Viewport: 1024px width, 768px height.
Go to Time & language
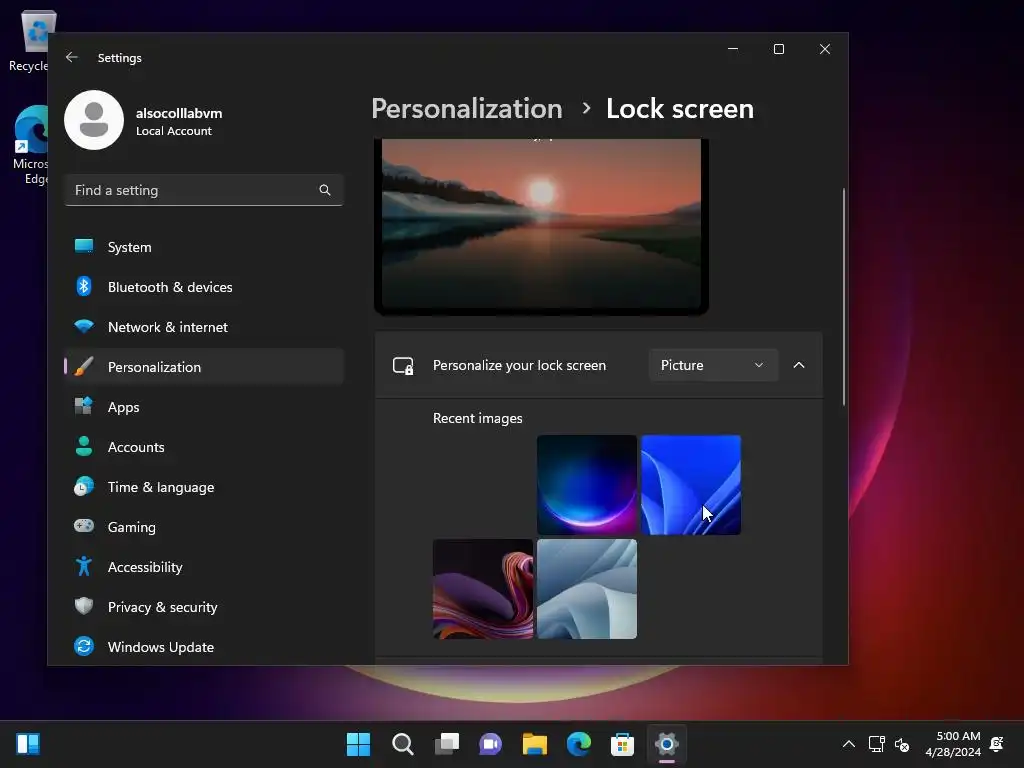pyautogui.click(x=204, y=487)
